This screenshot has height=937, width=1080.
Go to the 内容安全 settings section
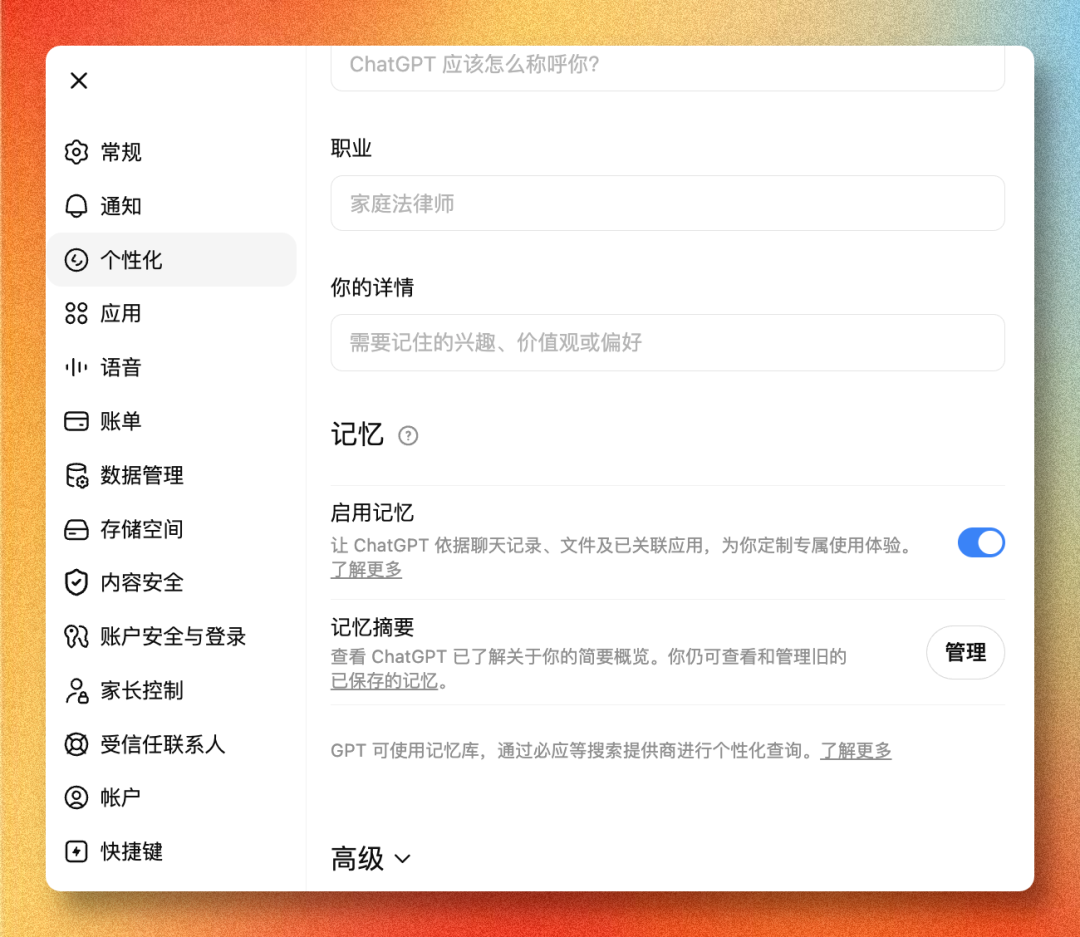pyautogui.click(x=172, y=583)
